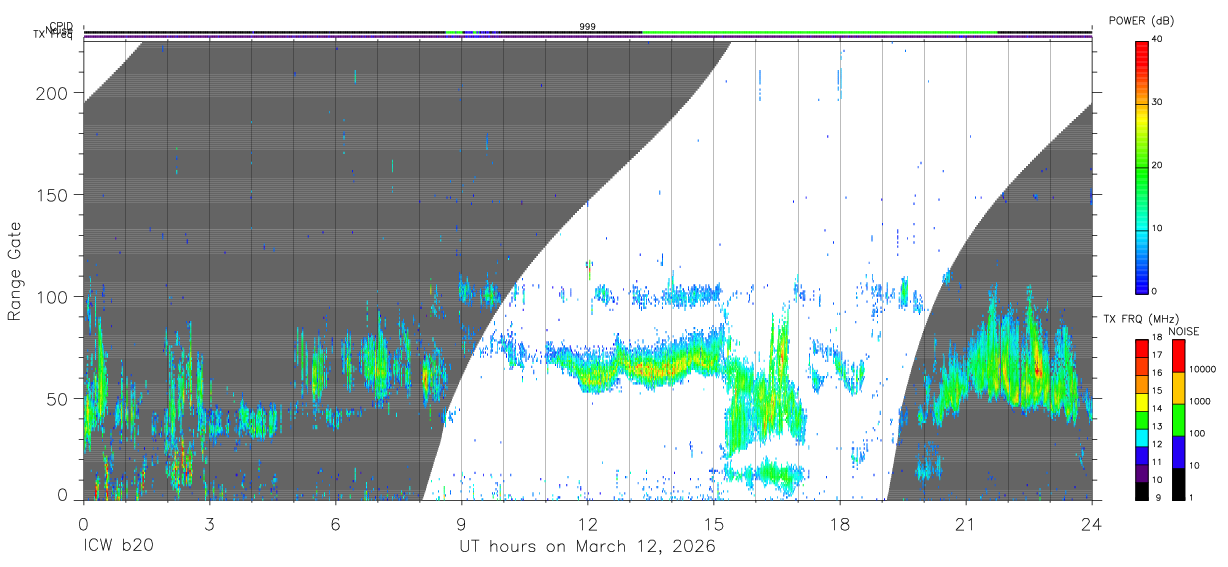1228x567 pixels.
Task: Click 0 on the UT hours axis
Action: click(x=83, y=523)
